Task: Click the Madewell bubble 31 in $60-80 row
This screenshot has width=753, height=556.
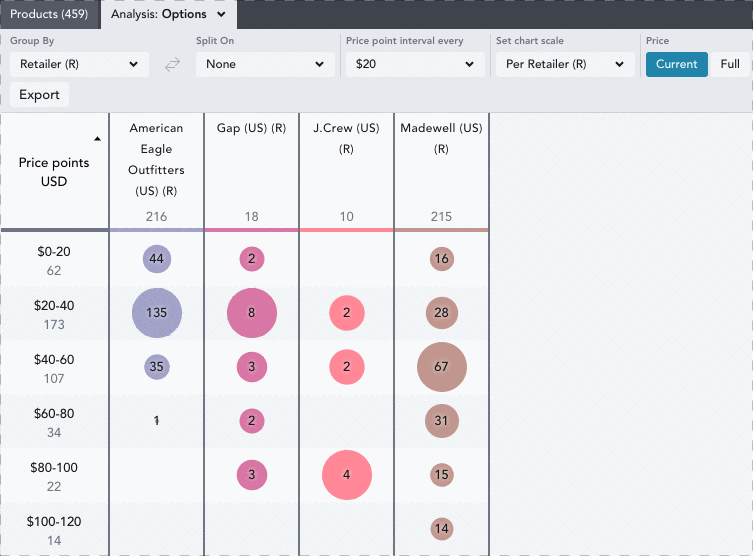Action: point(442,421)
